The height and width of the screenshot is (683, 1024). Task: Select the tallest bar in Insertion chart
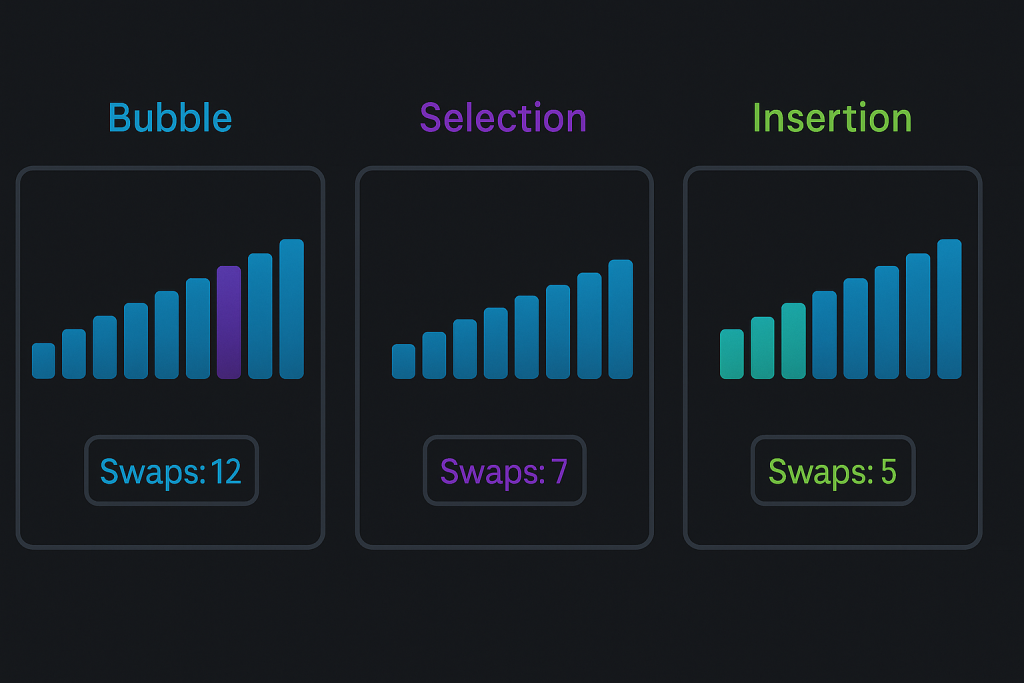coord(949,309)
